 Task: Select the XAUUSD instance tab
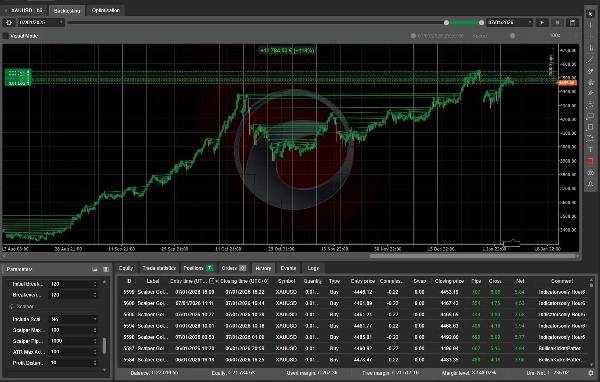pyautogui.click(x=24, y=10)
